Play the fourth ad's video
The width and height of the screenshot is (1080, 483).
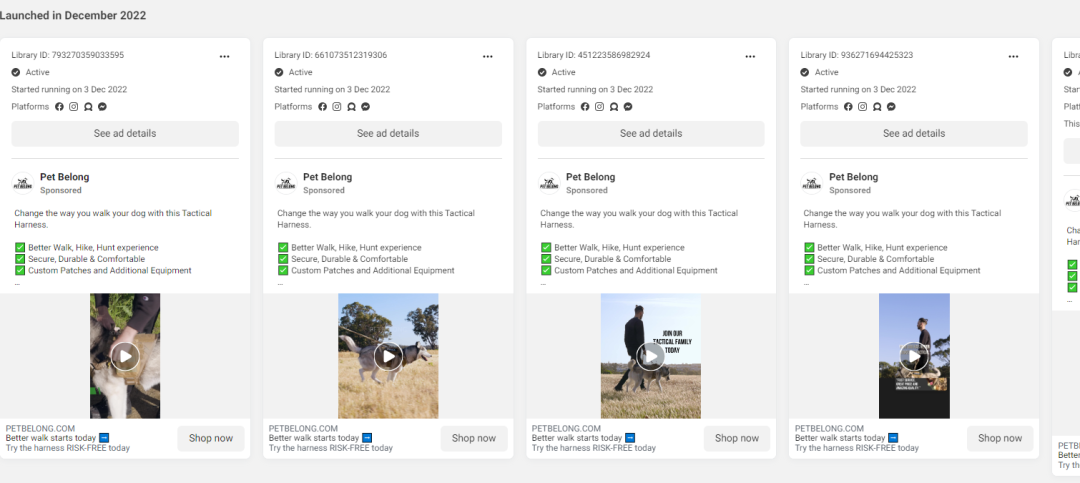pos(914,356)
